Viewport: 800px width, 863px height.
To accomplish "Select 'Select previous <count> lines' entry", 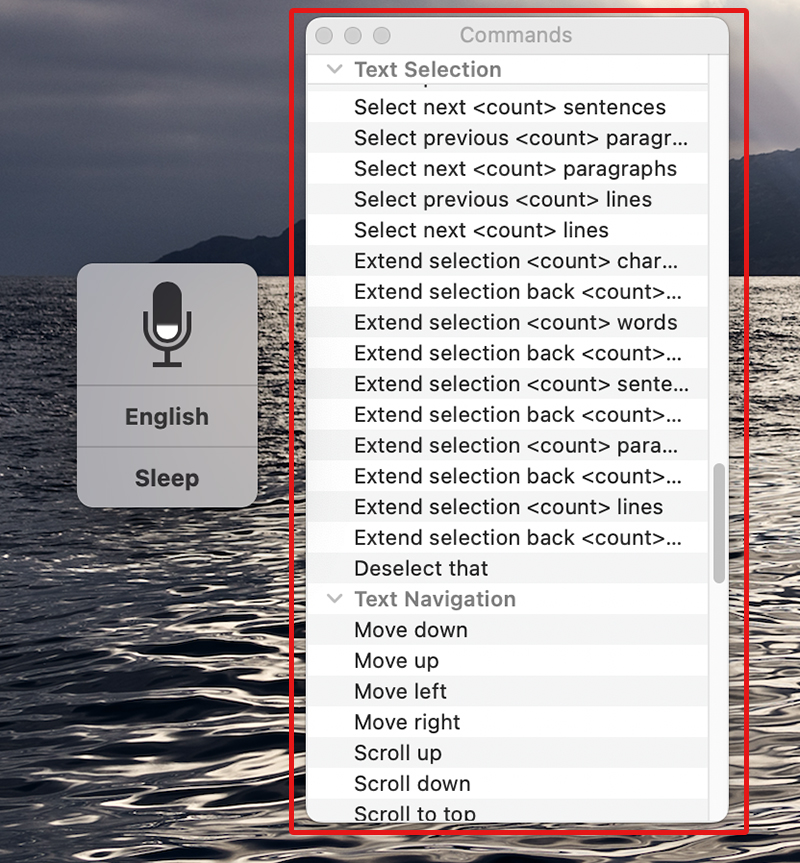I will (x=502, y=200).
